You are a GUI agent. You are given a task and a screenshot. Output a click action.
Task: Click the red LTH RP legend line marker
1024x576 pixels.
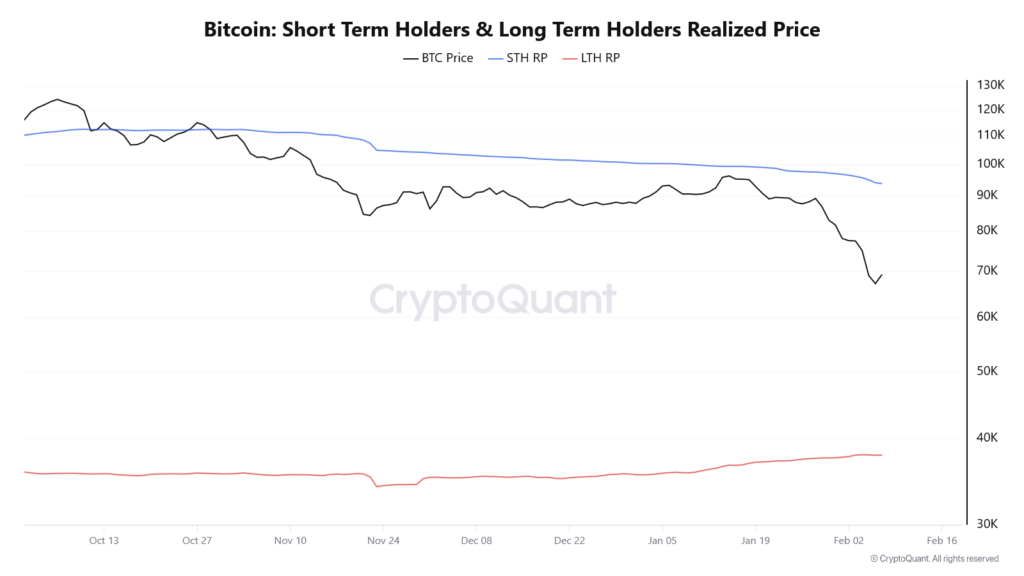point(571,58)
